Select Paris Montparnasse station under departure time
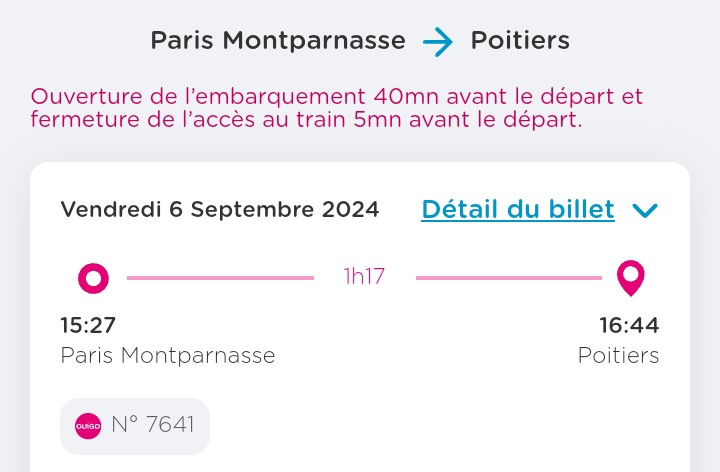Image resolution: width=720 pixels, height=472 pixels. click(x=168, y=355)
